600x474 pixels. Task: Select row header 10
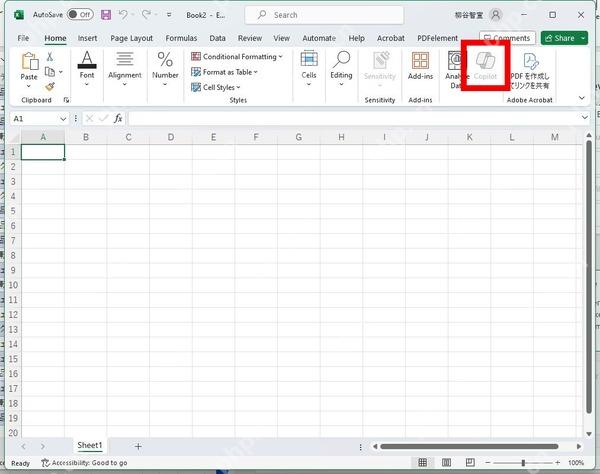click(13, 285)
